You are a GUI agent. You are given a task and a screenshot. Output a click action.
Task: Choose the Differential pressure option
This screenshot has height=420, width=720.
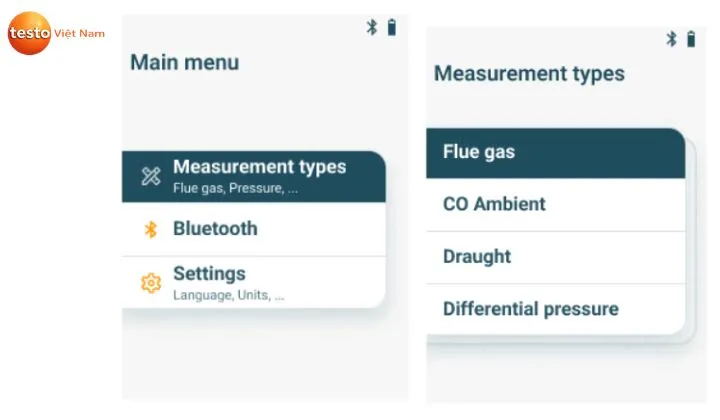click(x=530, y=309)
